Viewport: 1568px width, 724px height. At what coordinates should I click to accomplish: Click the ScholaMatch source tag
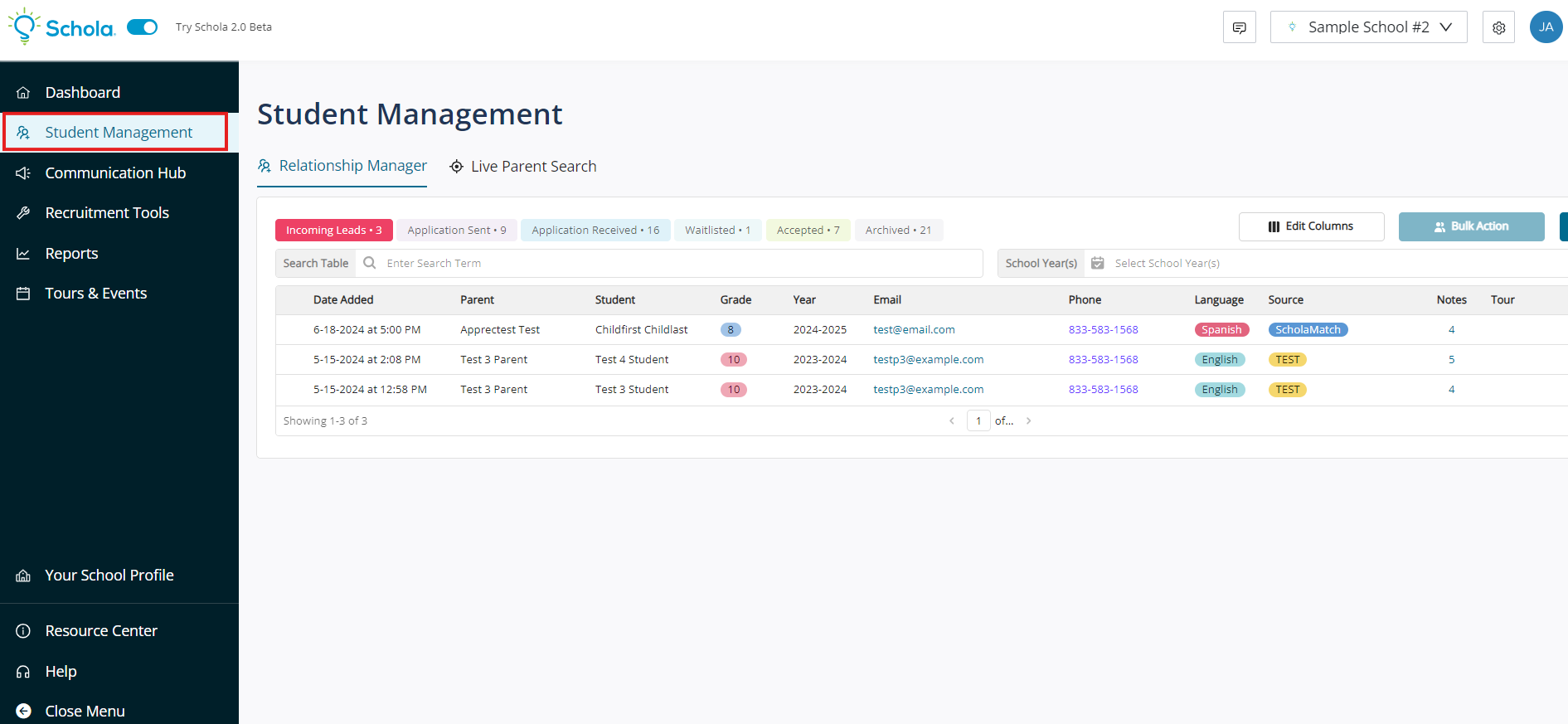pos(1308,329)
